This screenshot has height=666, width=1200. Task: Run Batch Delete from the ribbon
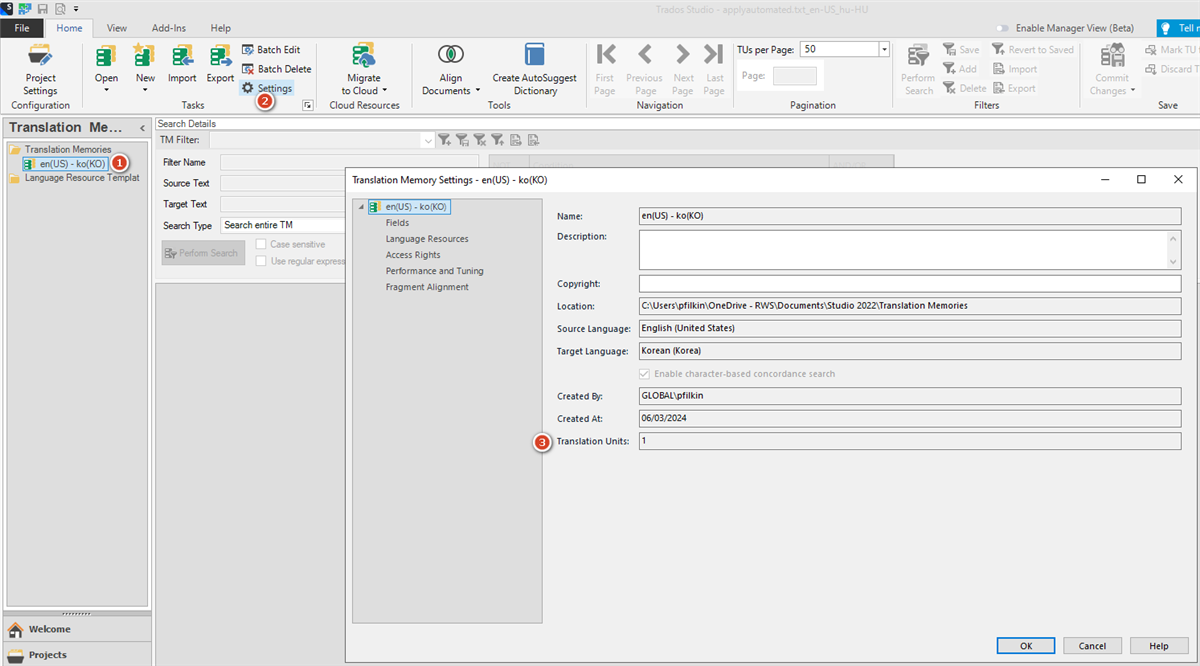coord(277,69)
